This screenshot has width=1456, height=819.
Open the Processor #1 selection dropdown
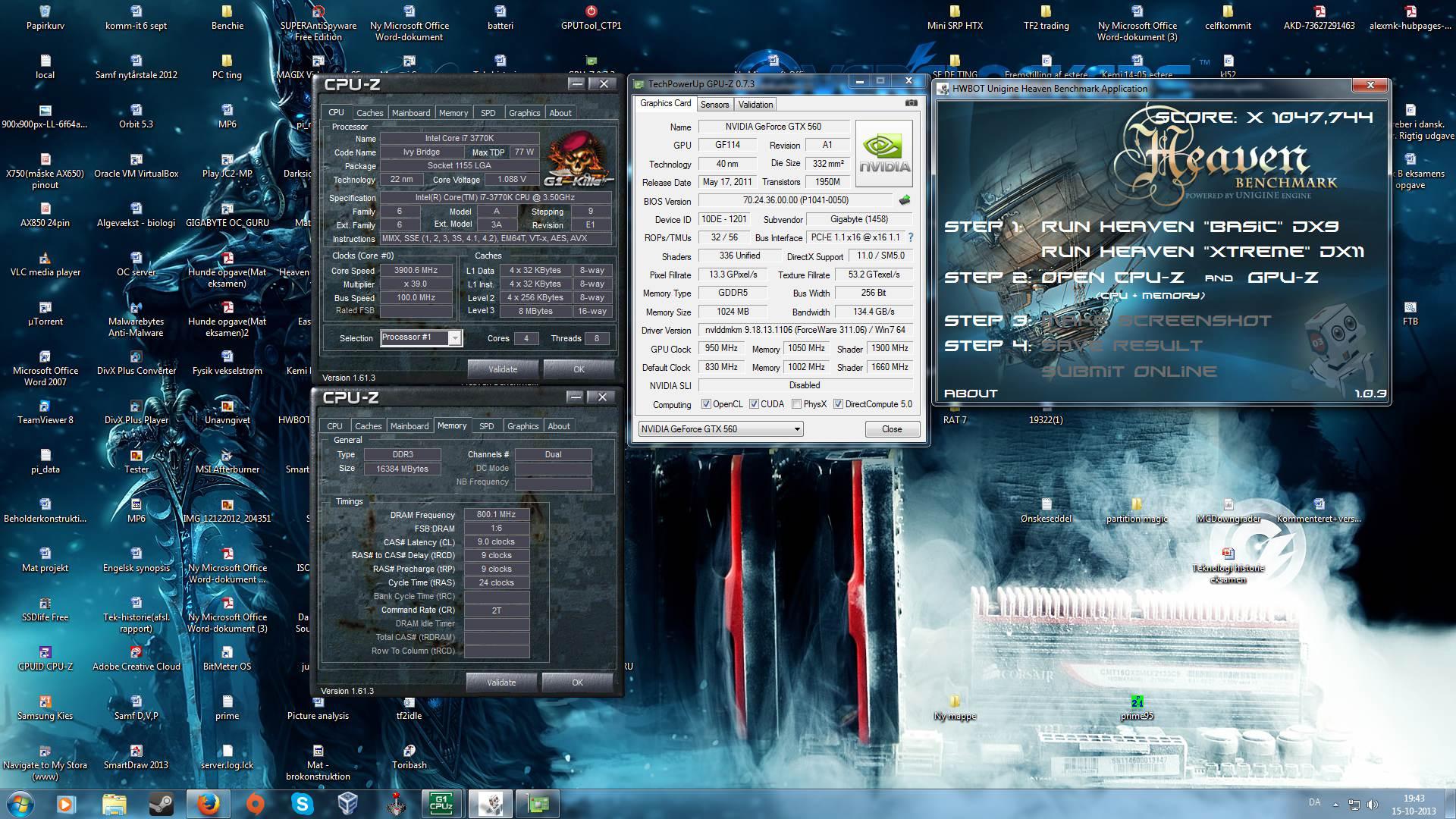pos(422,338)
